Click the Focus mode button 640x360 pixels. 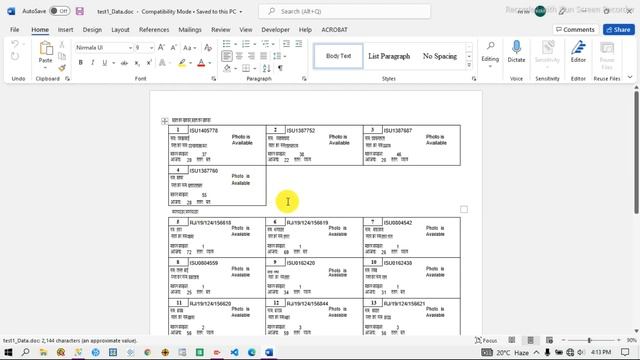[486, 340]
